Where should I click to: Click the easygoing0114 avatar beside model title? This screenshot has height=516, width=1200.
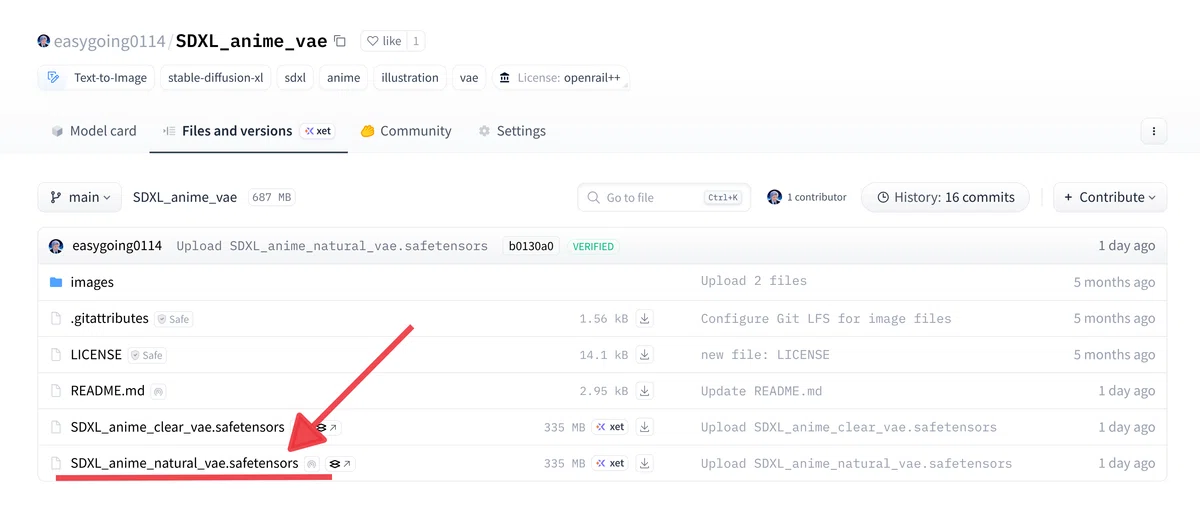[x=43, y=41]
